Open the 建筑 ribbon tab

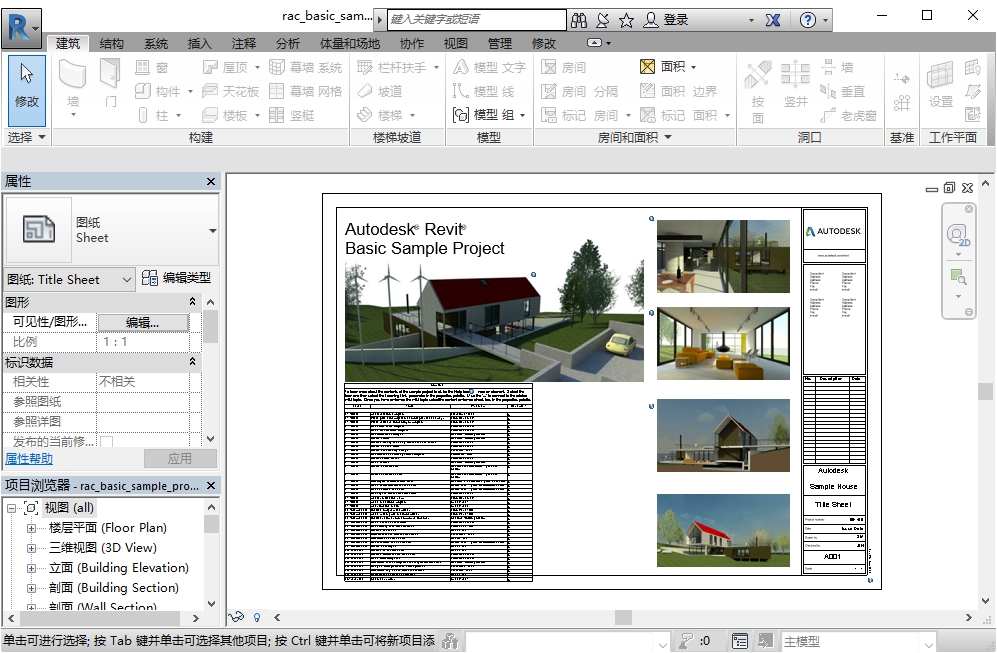point(67,43)
